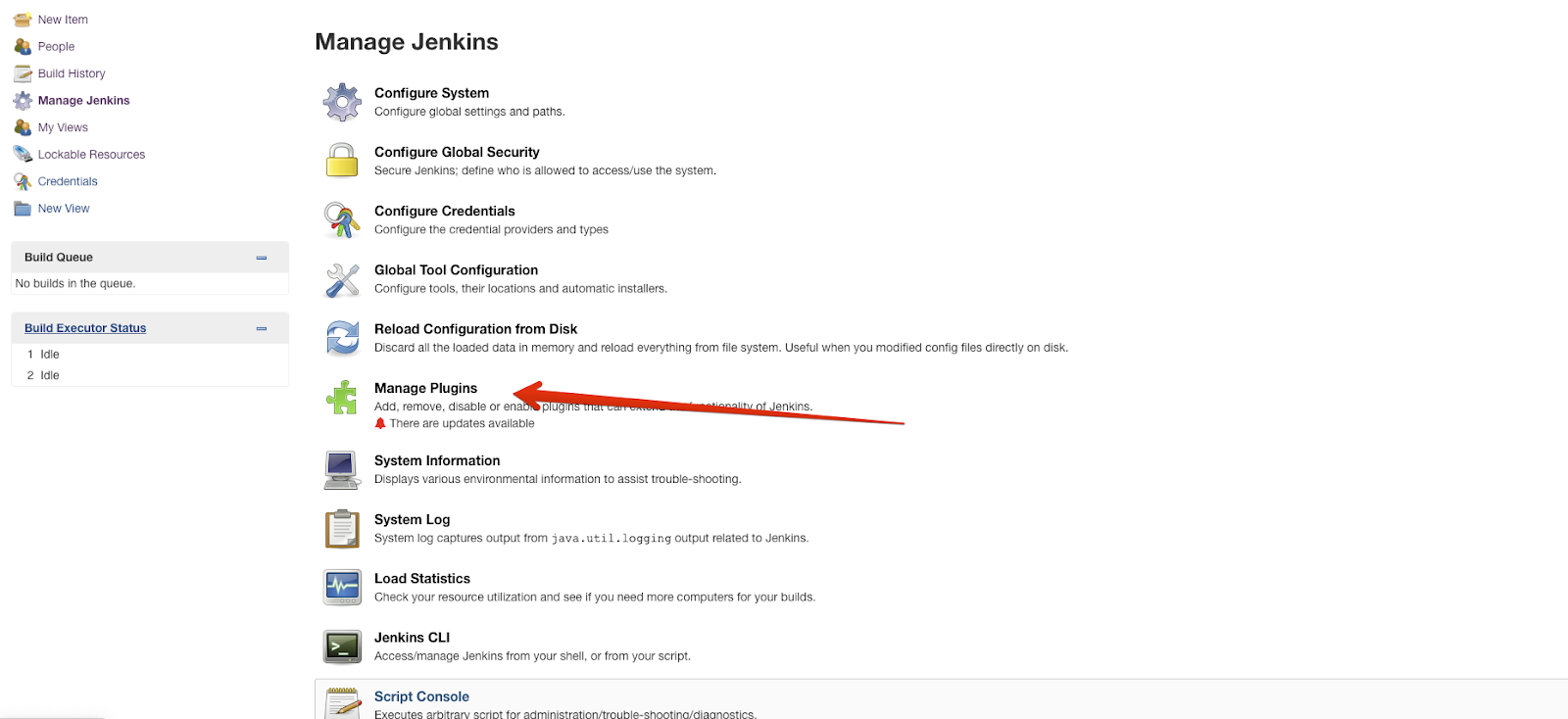Click the Manage Jenkins gear icon in sidebar
The image size is (1568, 719).
(23, 100)
